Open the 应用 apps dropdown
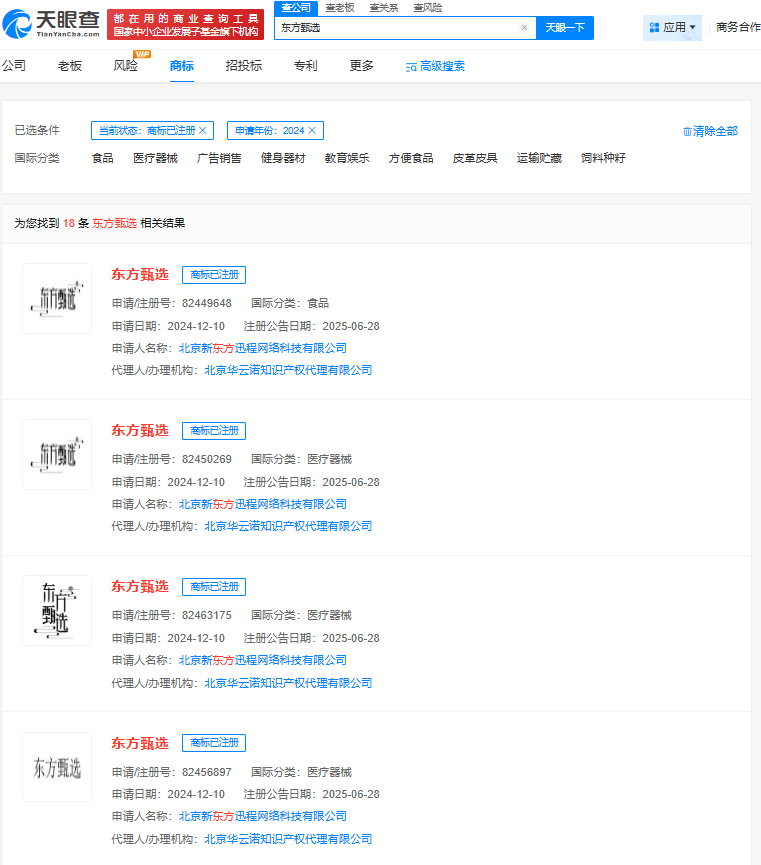The height and width of the screenshot is (865, 761). click(x=673, y=27)
